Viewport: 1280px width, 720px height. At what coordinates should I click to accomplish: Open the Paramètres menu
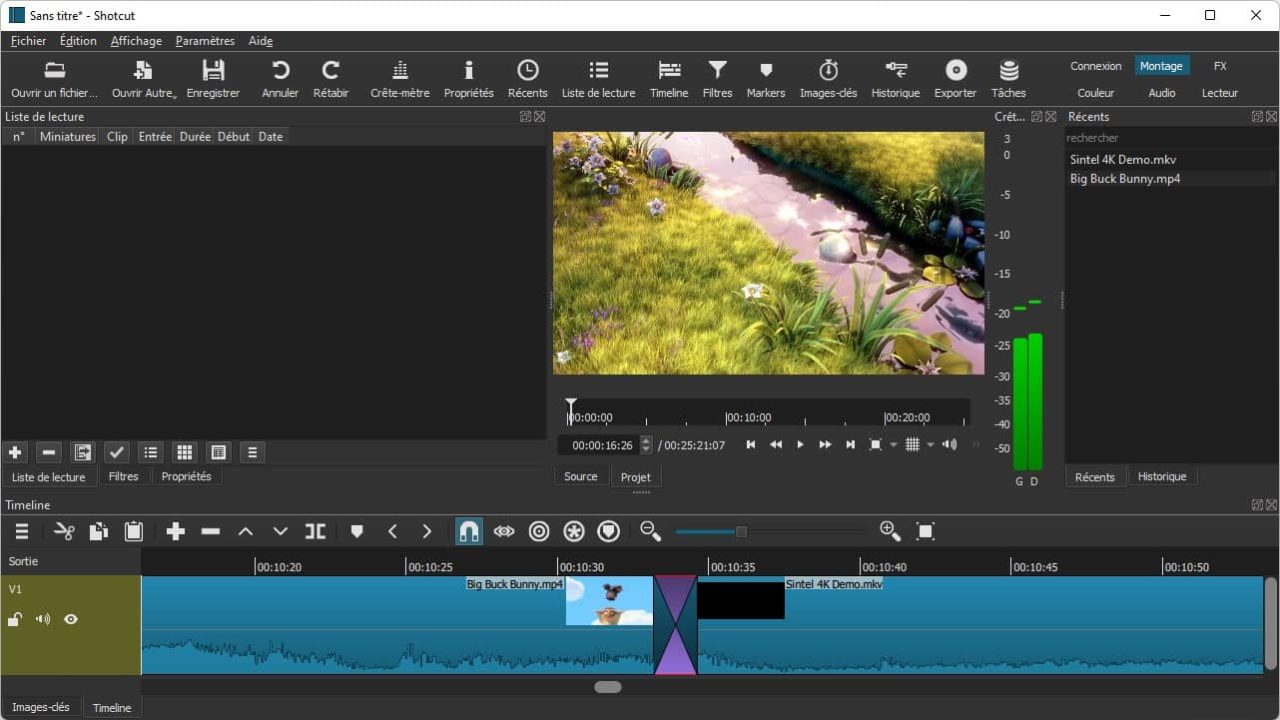pos(205,41)
